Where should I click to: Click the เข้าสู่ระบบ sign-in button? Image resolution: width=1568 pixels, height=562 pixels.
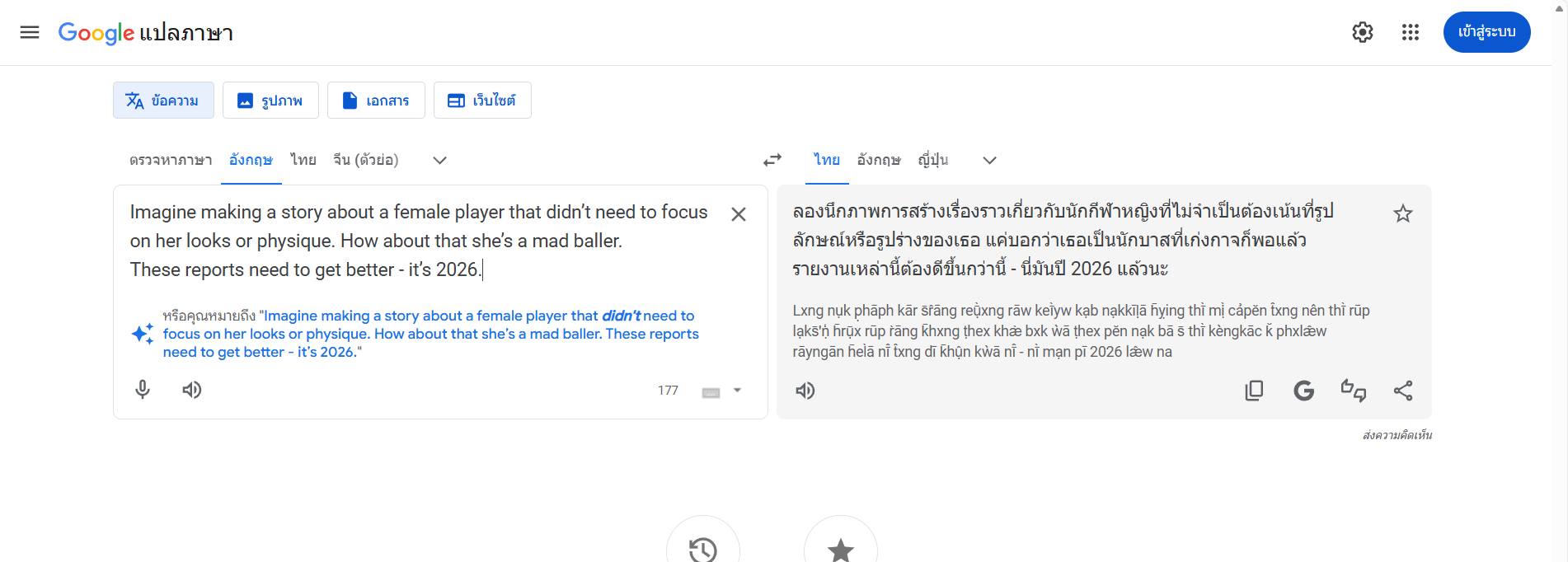[x=1486, y=32]
